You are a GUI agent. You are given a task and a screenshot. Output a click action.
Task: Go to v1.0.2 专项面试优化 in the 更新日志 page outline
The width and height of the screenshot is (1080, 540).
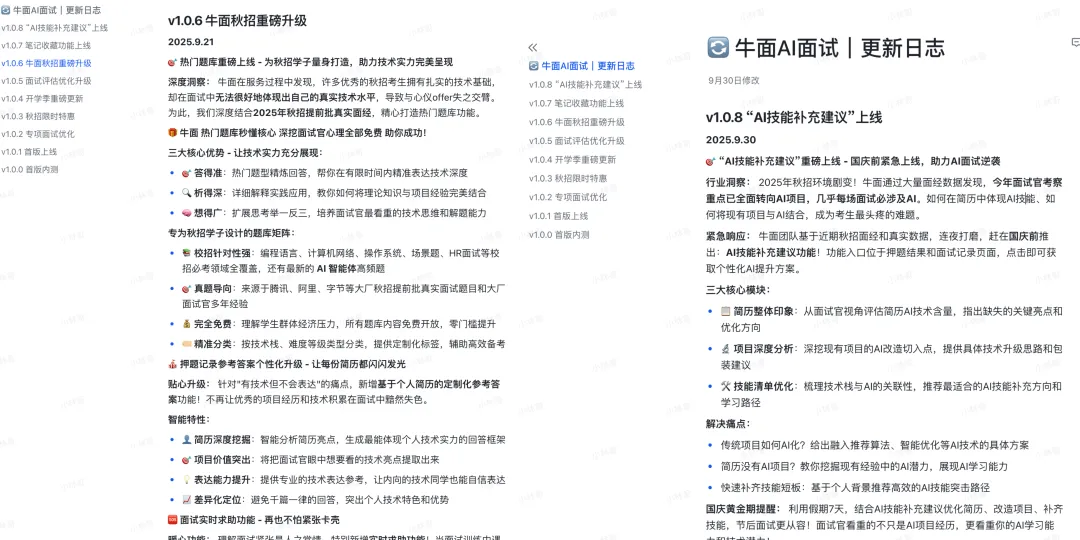pos(568,197)
